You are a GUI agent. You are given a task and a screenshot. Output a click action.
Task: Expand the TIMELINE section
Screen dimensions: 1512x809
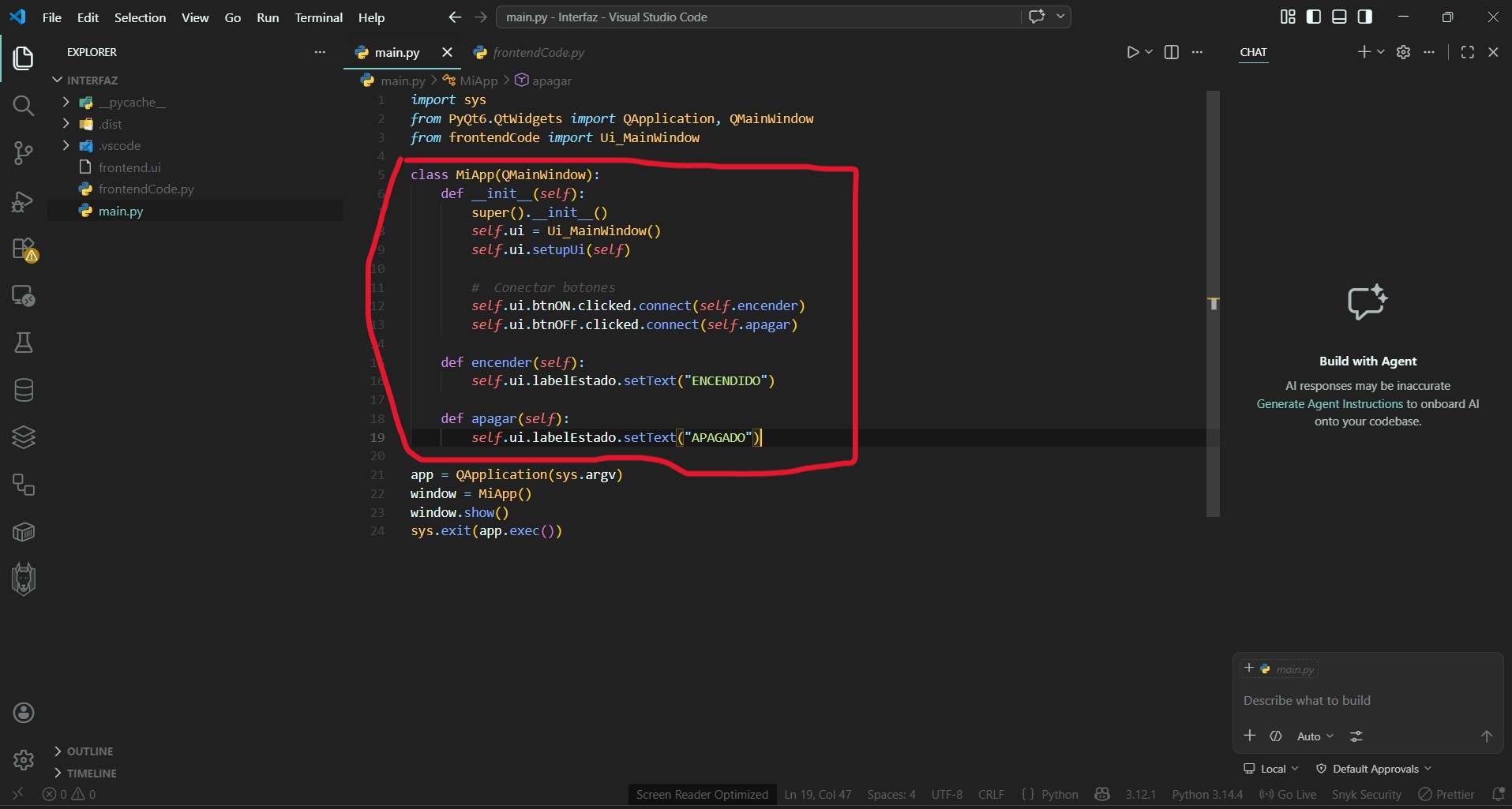(84, 773)
